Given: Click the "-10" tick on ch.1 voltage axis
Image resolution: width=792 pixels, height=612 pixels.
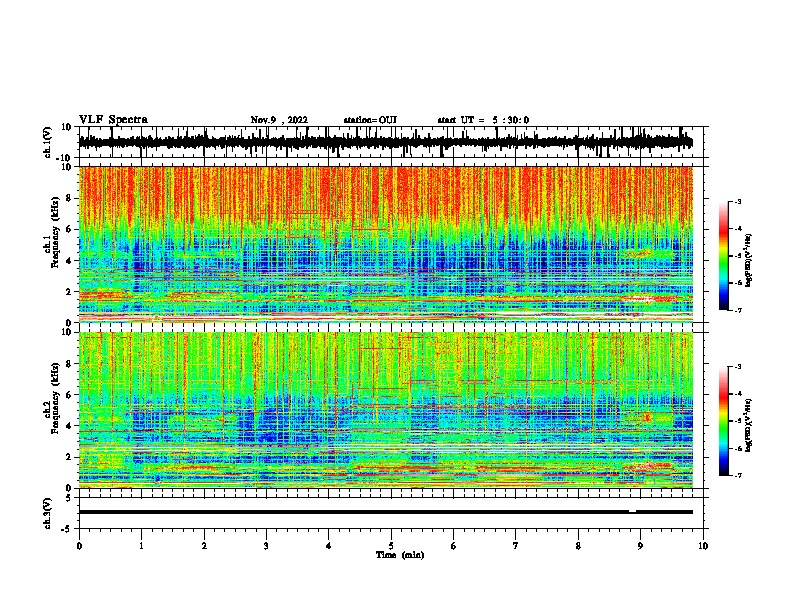Looking at the screenshot, I should pos(65,158).
